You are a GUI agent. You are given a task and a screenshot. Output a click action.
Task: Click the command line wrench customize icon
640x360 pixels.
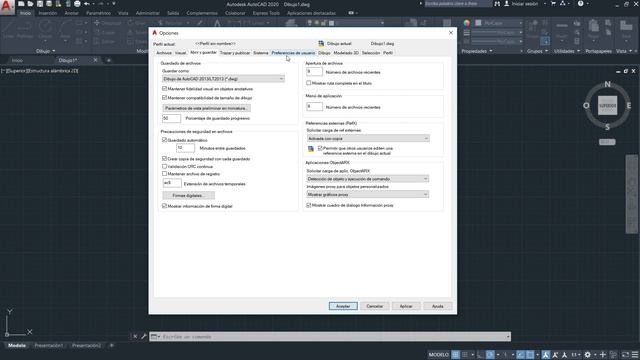coord(144,336)
